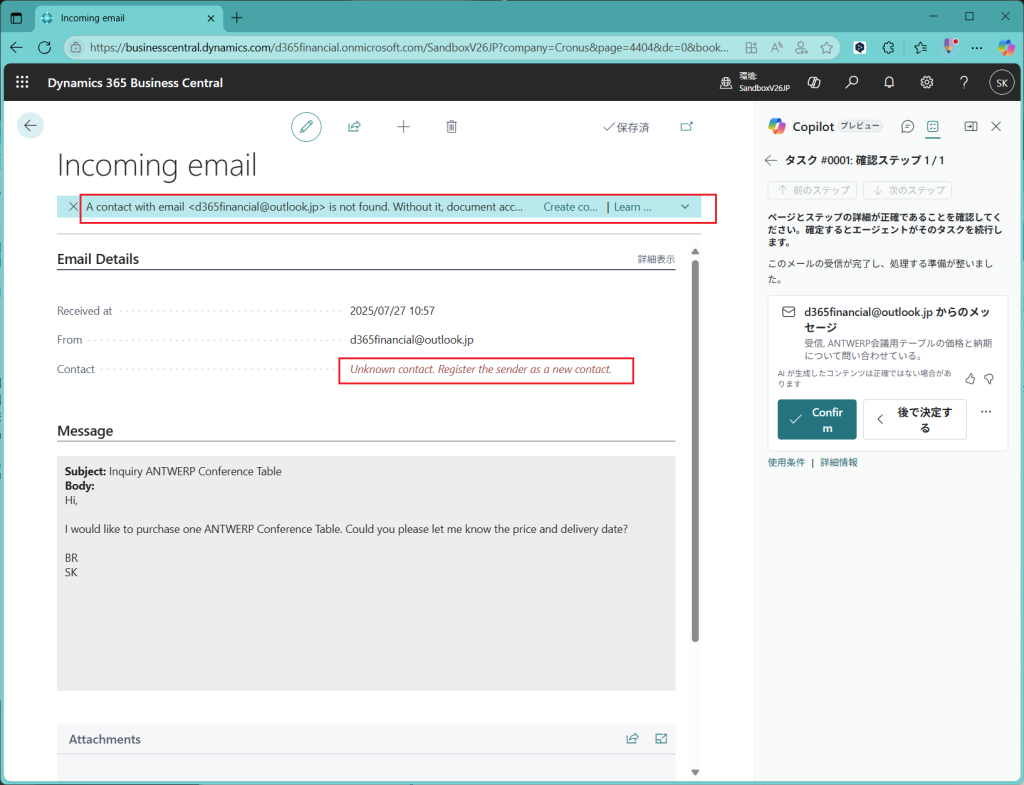
Task: Click the browser address bar URL
Action: point(409,47)
